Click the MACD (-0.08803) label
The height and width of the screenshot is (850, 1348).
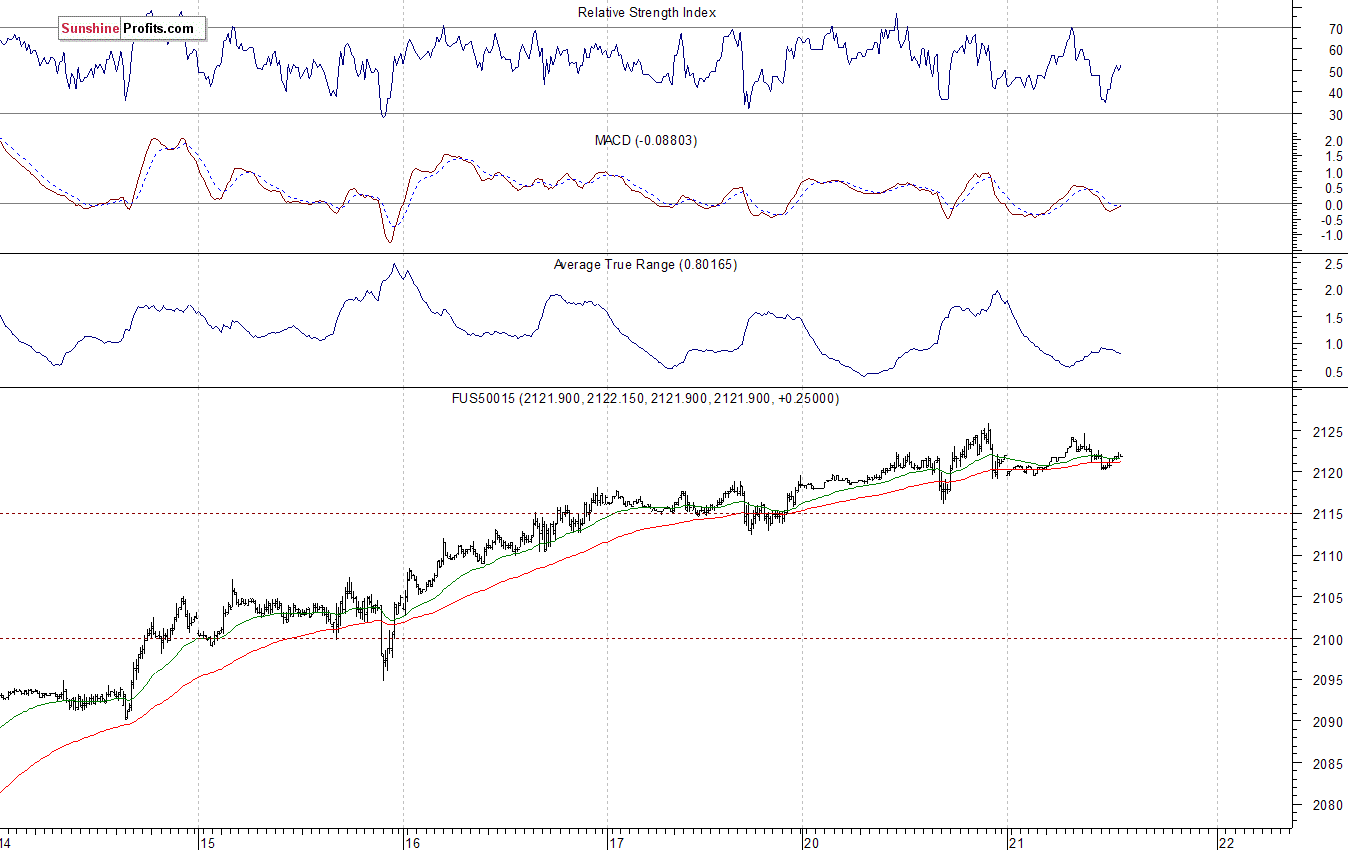coord(646,141)
